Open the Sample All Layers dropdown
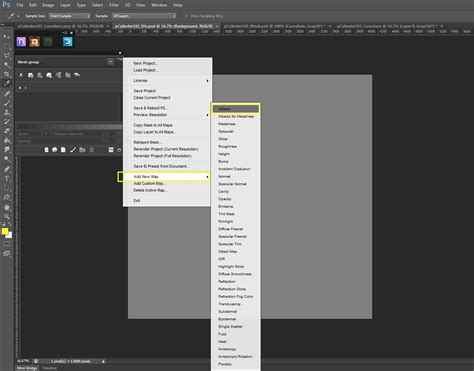 pos(144,16)
